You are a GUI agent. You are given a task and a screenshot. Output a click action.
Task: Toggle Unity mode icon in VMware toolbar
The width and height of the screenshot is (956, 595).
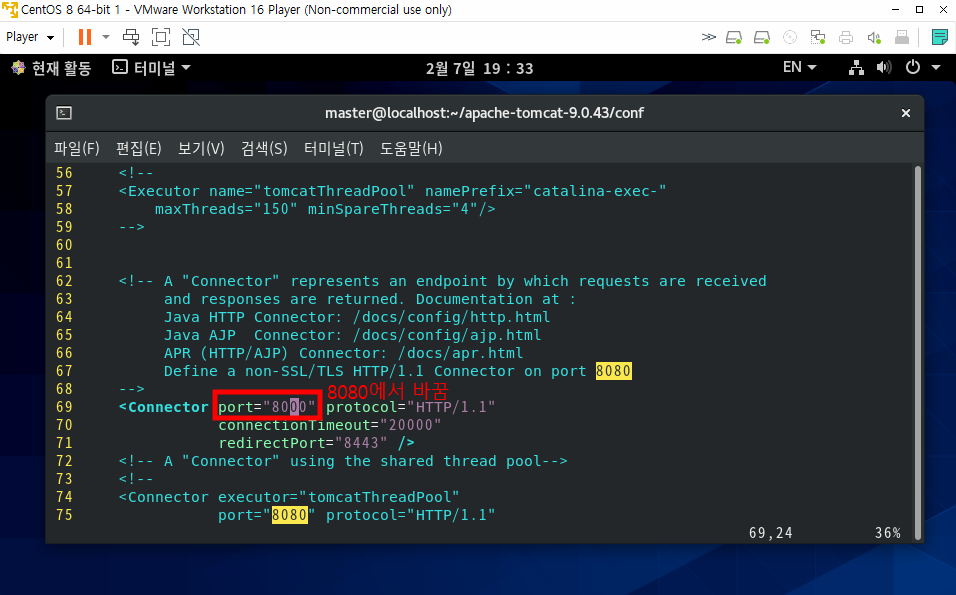click(191, 37)
